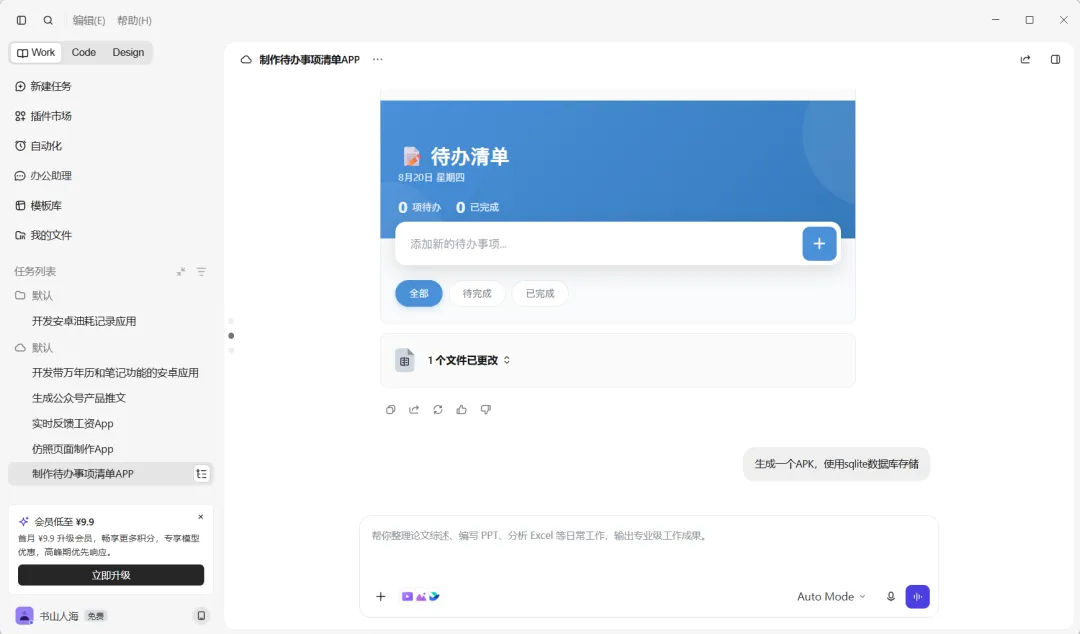Open the more options ellipsis beside title

pyautogui.click(x=377, y=59)
